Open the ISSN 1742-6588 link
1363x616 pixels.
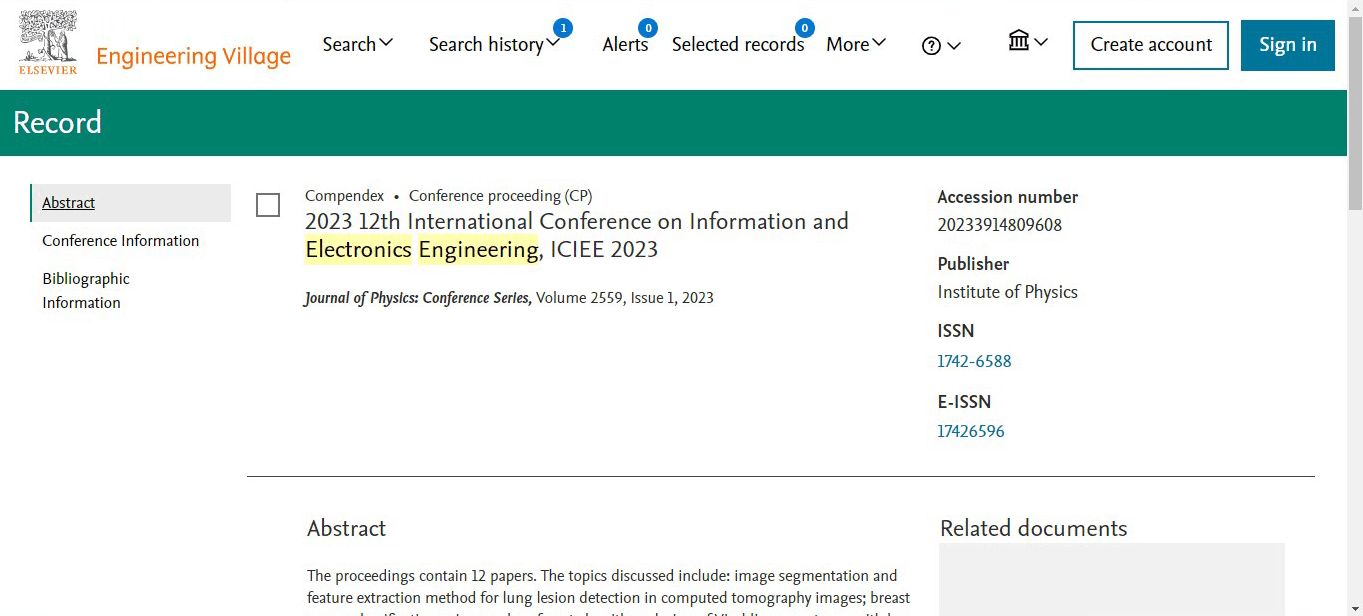pos(974,361)
